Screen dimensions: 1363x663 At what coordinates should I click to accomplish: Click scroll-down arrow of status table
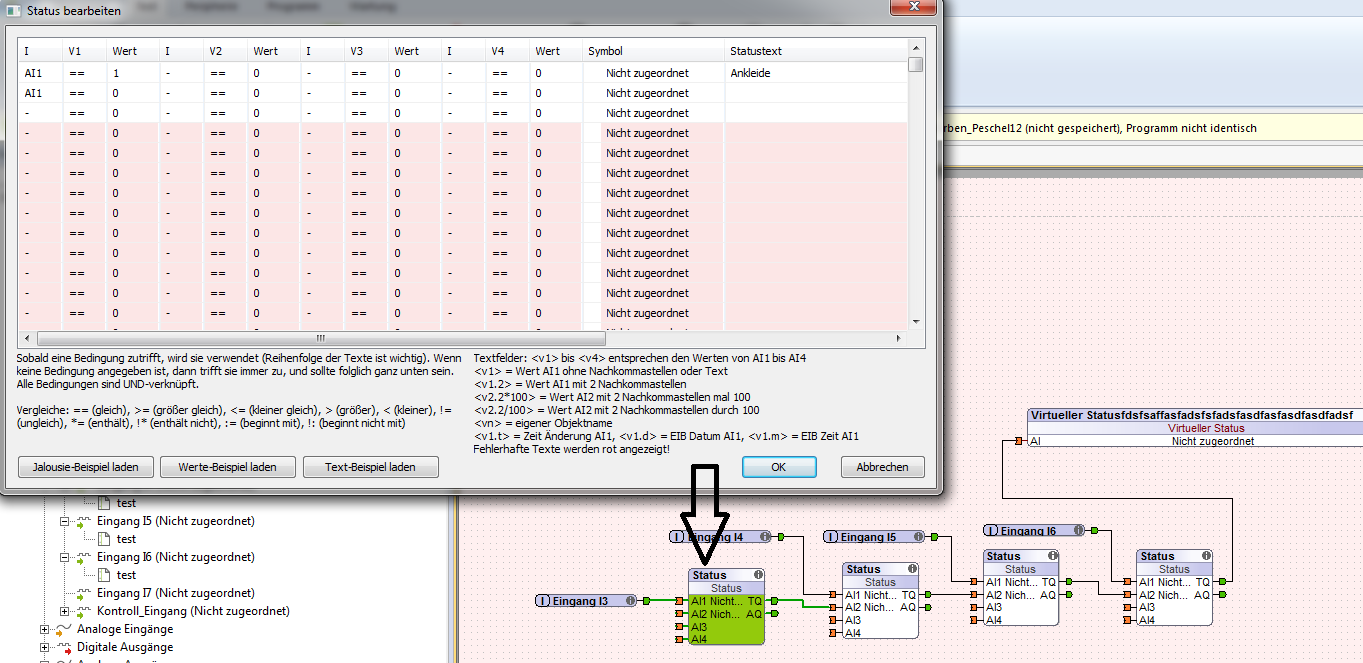[915, 322]
